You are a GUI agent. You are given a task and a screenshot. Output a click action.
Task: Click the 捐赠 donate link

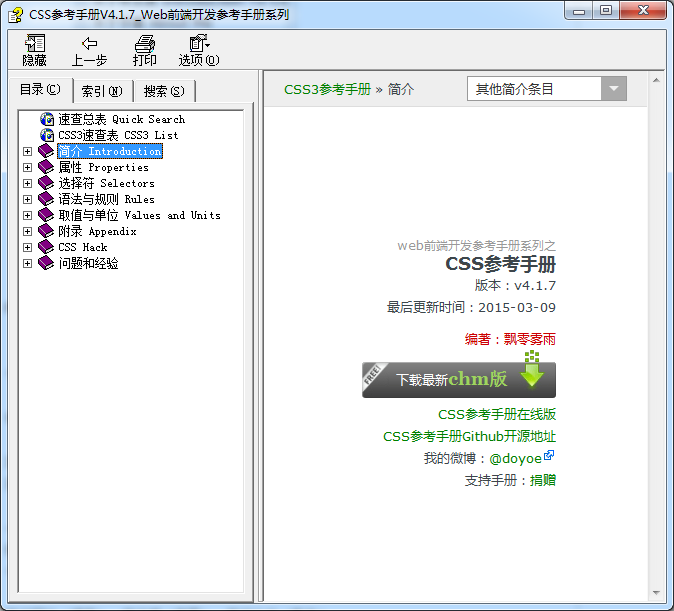click(542, 480)
